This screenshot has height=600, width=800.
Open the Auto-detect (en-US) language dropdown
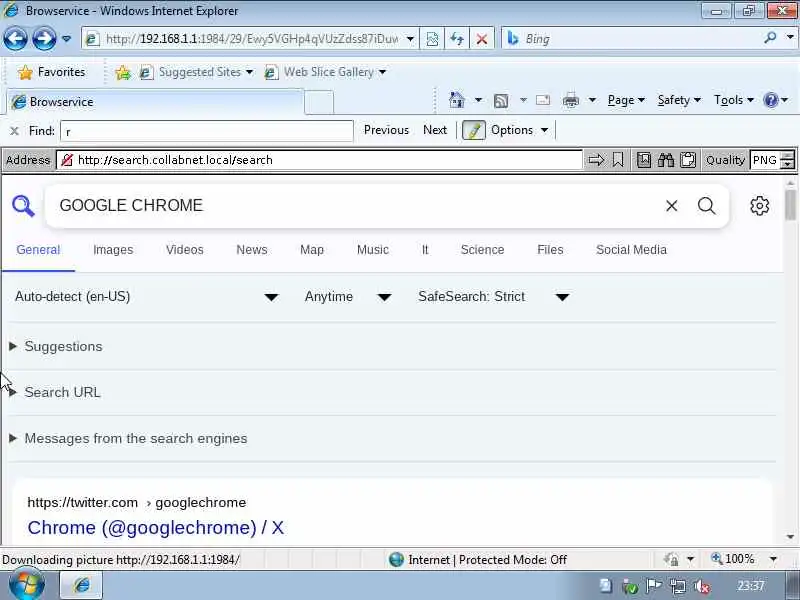(146, 297)
